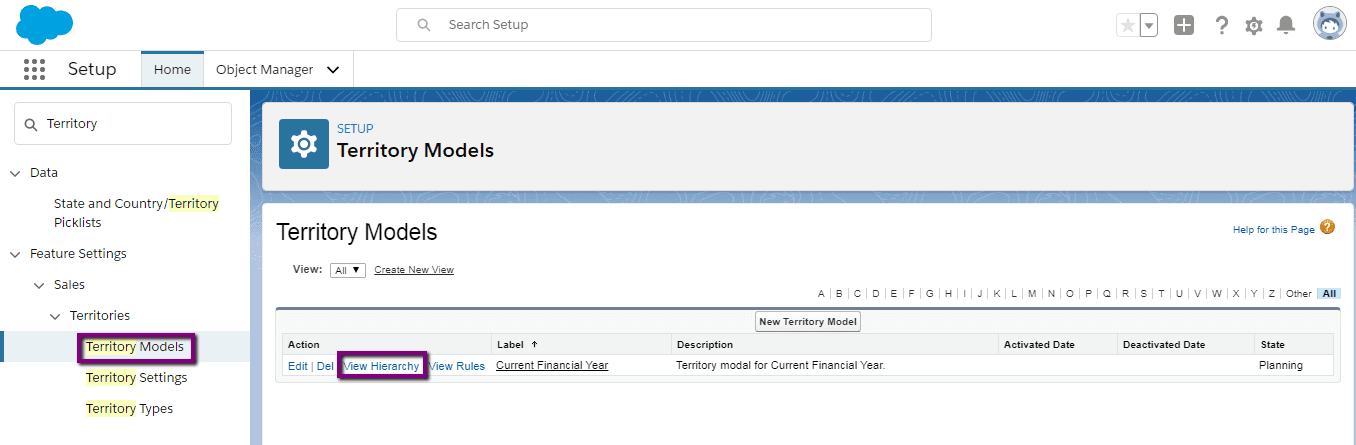
Task: Open State and Country/Territory Picklists
Action: click(136, 213)
